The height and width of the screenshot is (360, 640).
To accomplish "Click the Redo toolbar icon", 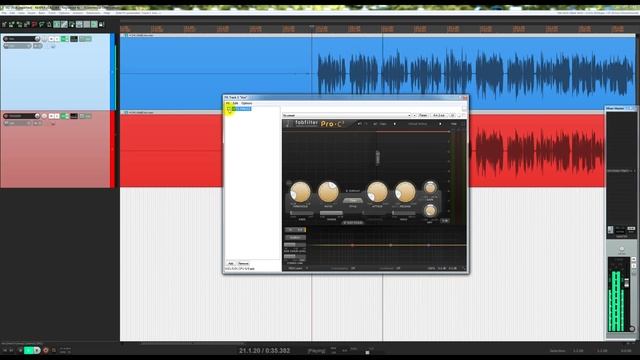I will click(42, 24).
